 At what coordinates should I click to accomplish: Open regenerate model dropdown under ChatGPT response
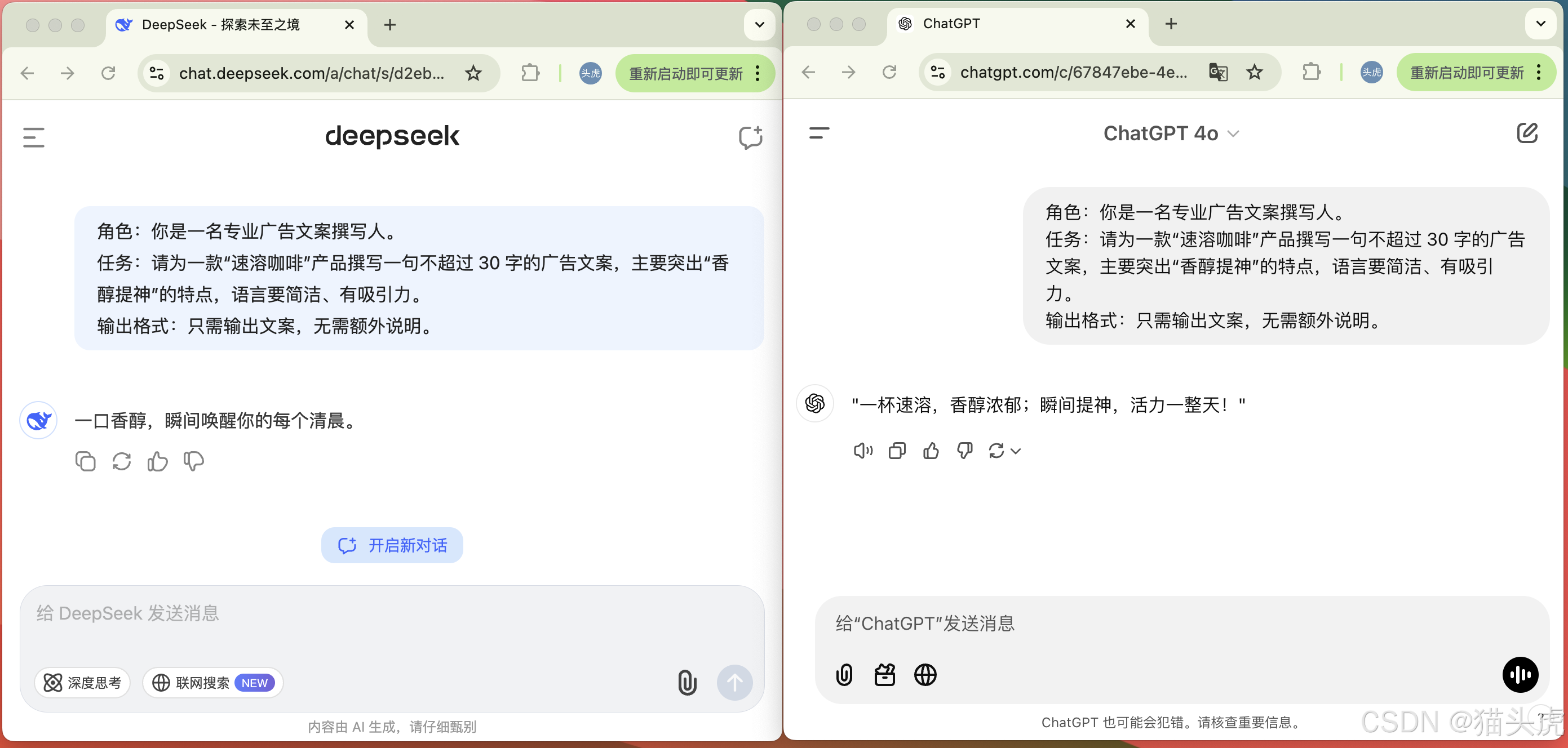pyautogui.click(x=1004, y=451)
